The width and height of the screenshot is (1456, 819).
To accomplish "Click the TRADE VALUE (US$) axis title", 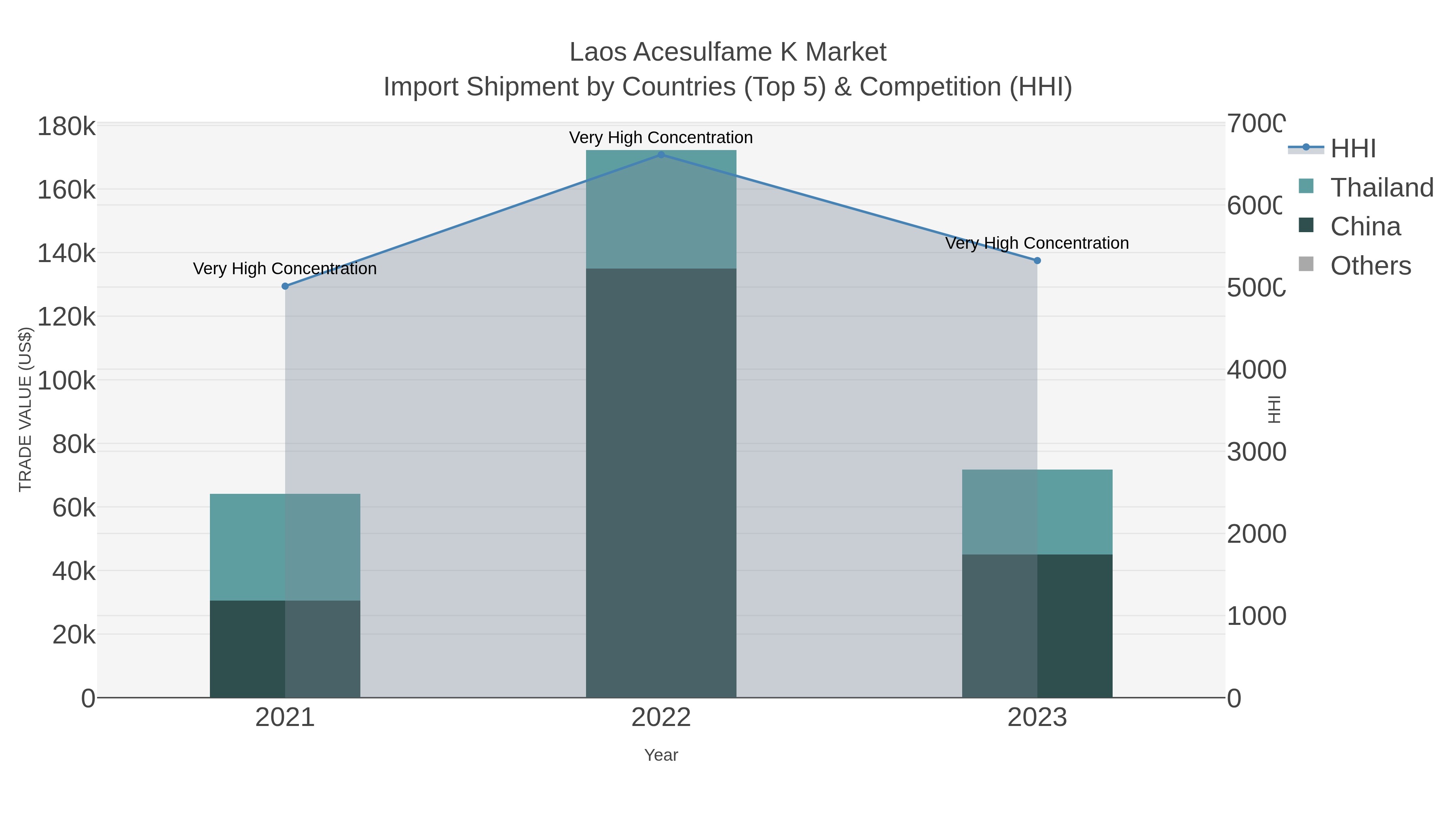I will [x=25, y=409].
